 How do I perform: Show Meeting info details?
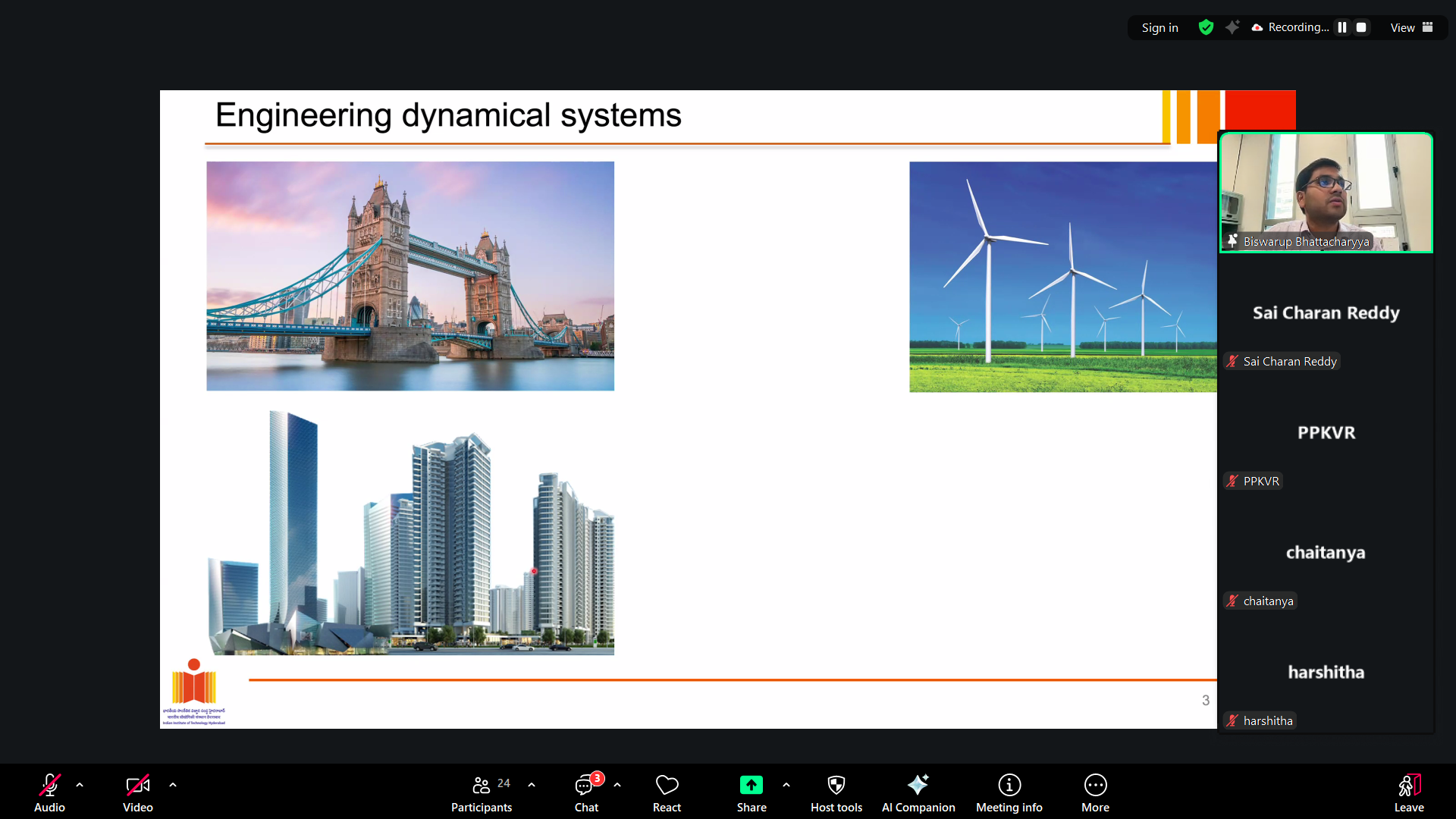coord(1009,793)
